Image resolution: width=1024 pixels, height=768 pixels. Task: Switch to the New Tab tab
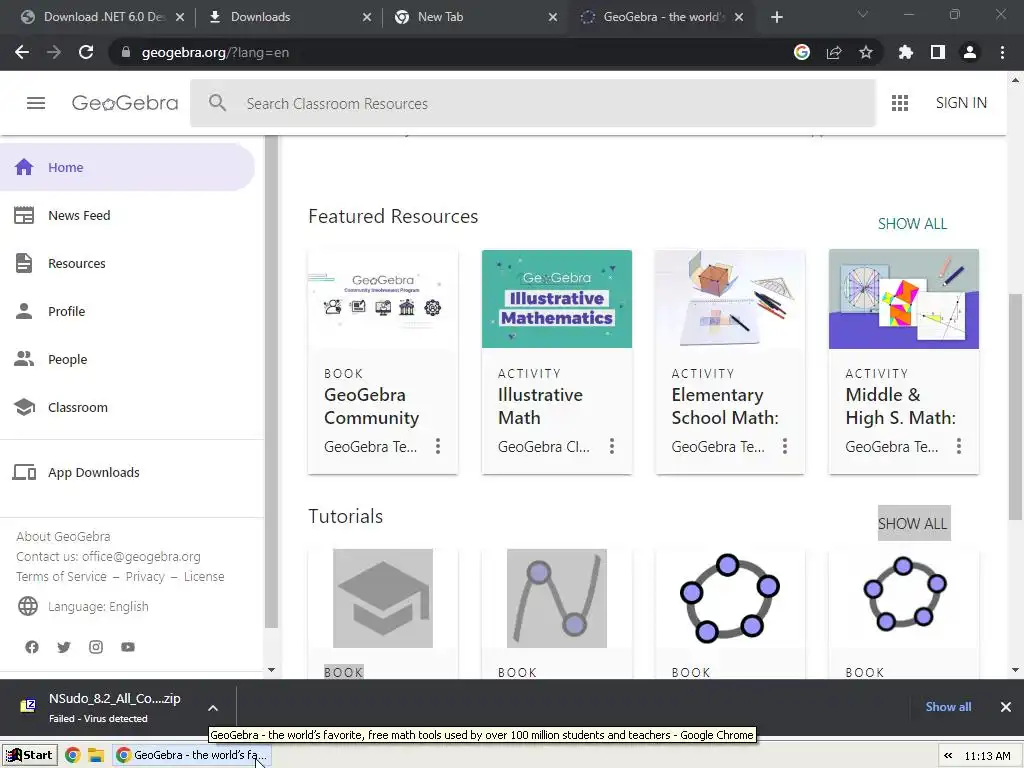point(477,17)
